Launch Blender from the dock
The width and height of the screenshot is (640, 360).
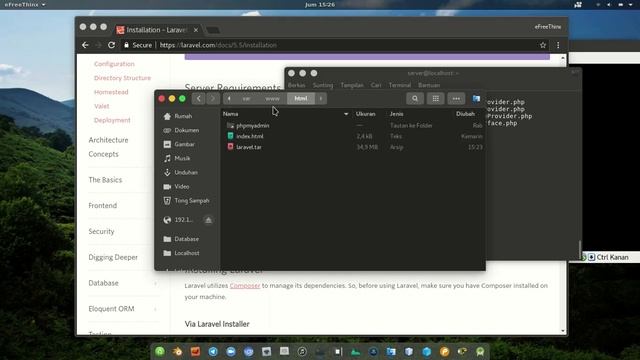[177, 351]
